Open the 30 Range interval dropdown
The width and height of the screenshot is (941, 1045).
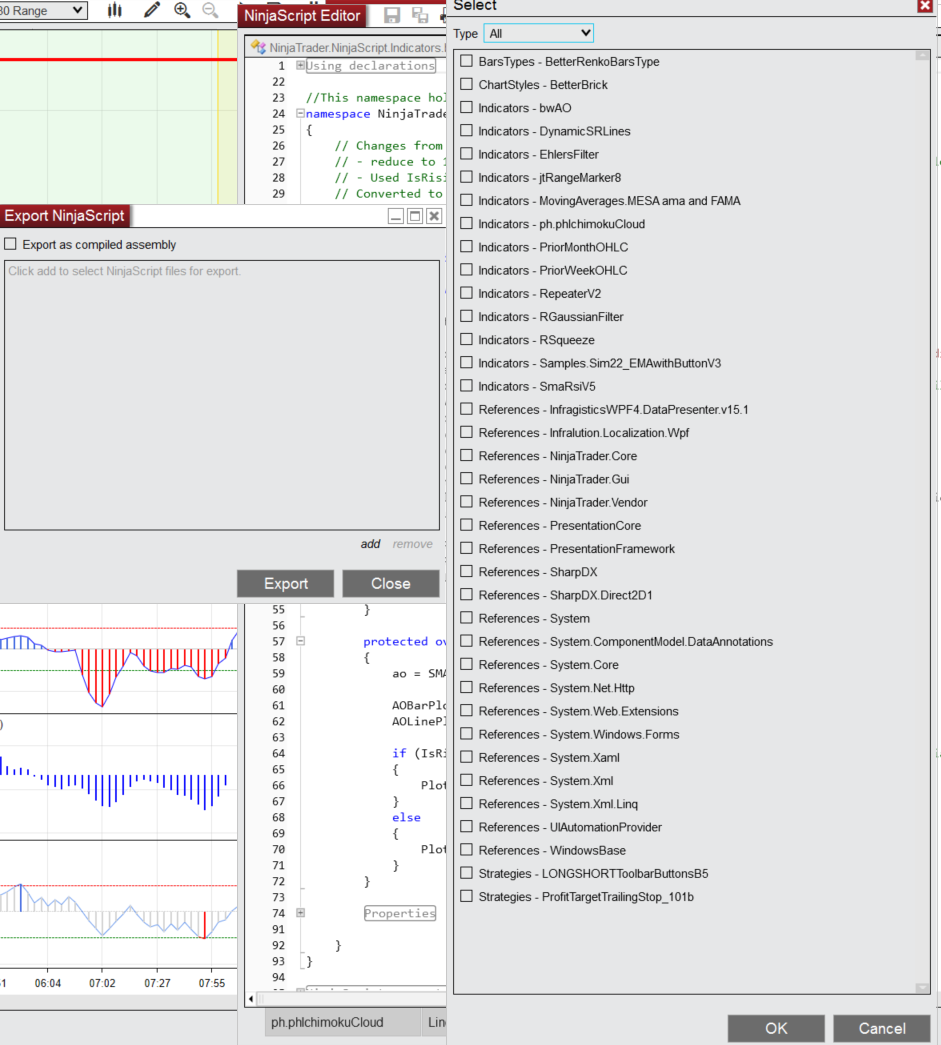[43, 10]
